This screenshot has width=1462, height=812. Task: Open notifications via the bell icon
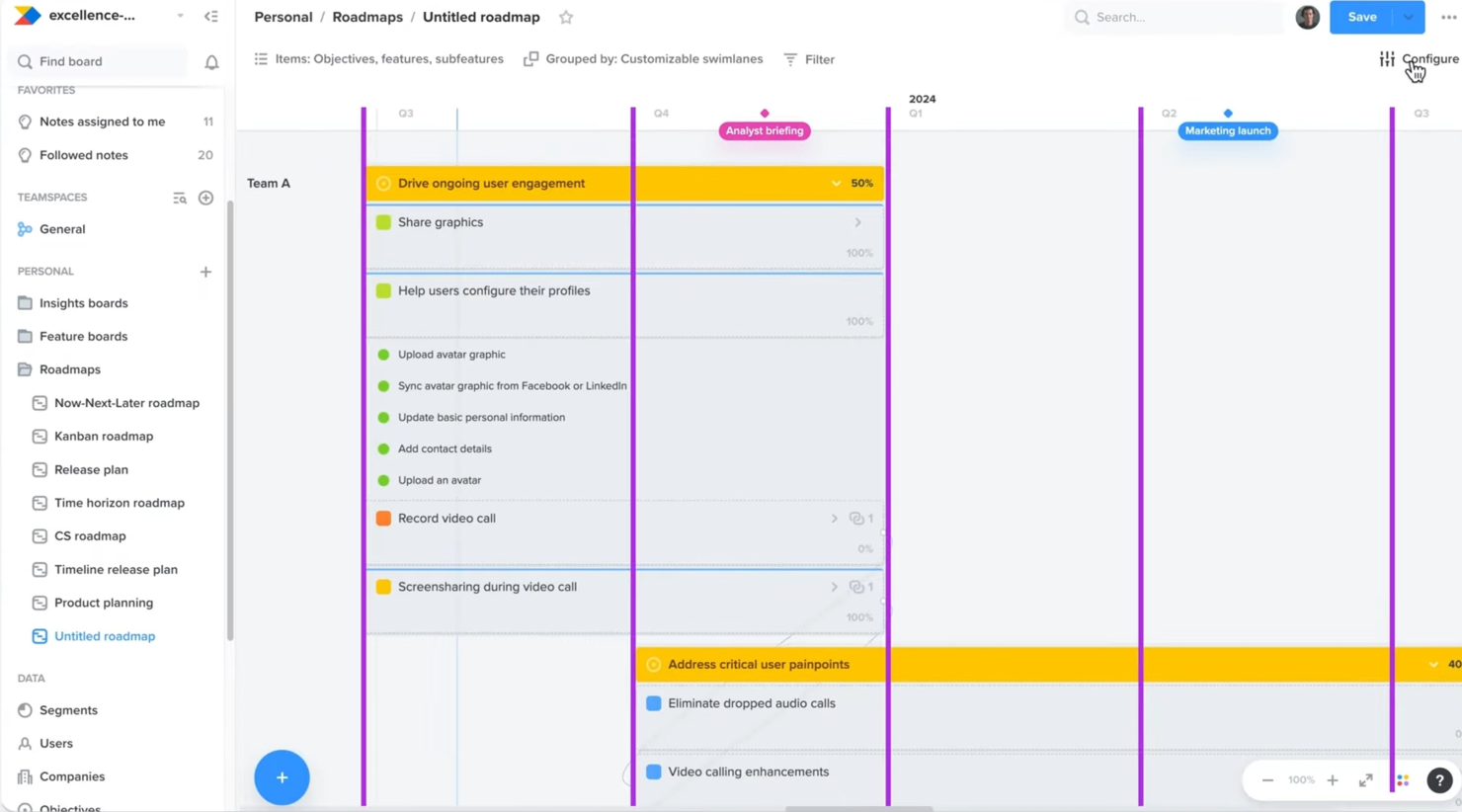point(210,61)
